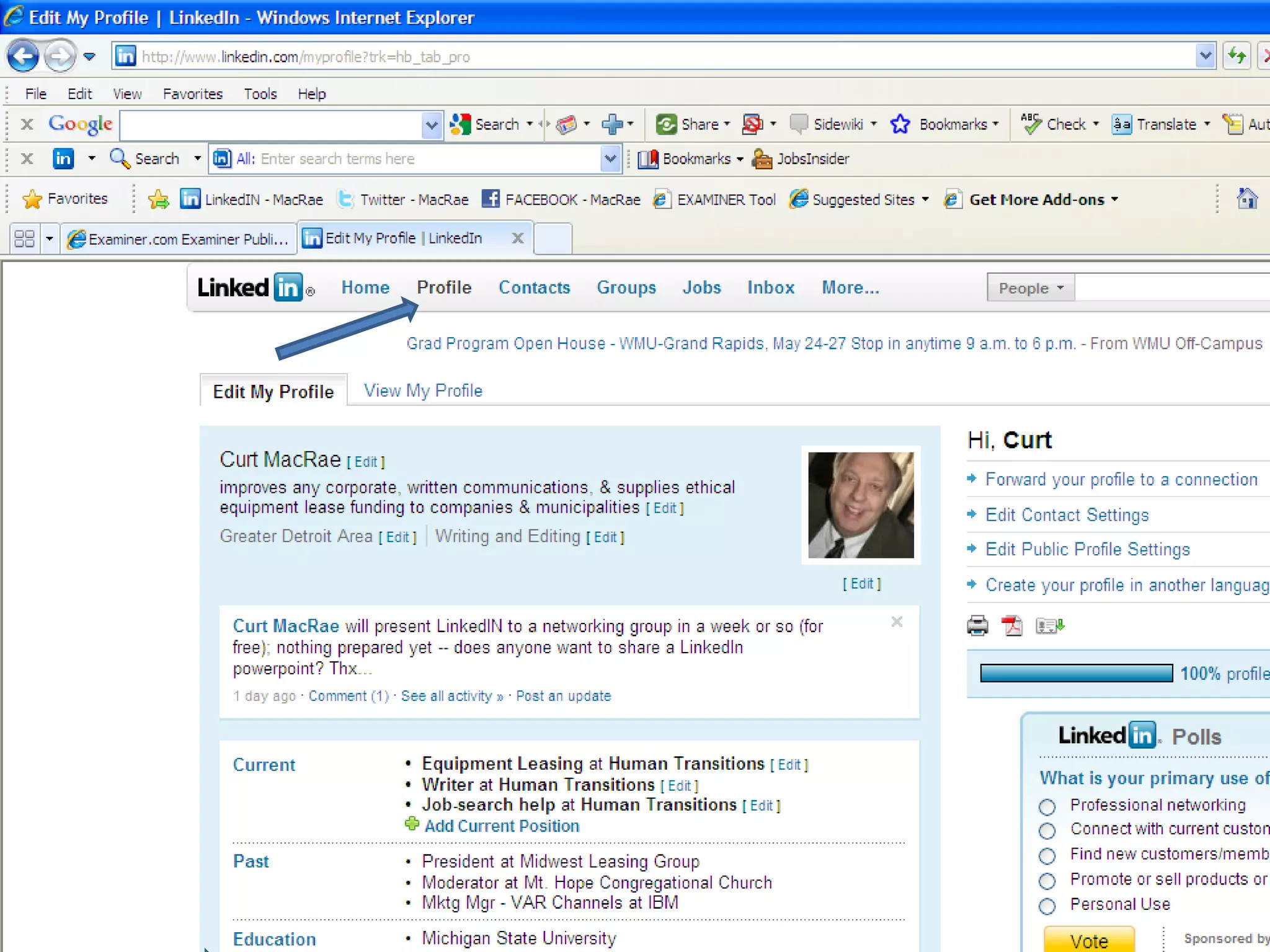
Task: Open JobsInsider from LinkedIn toolbar
Action: click(x=800, y=159)
